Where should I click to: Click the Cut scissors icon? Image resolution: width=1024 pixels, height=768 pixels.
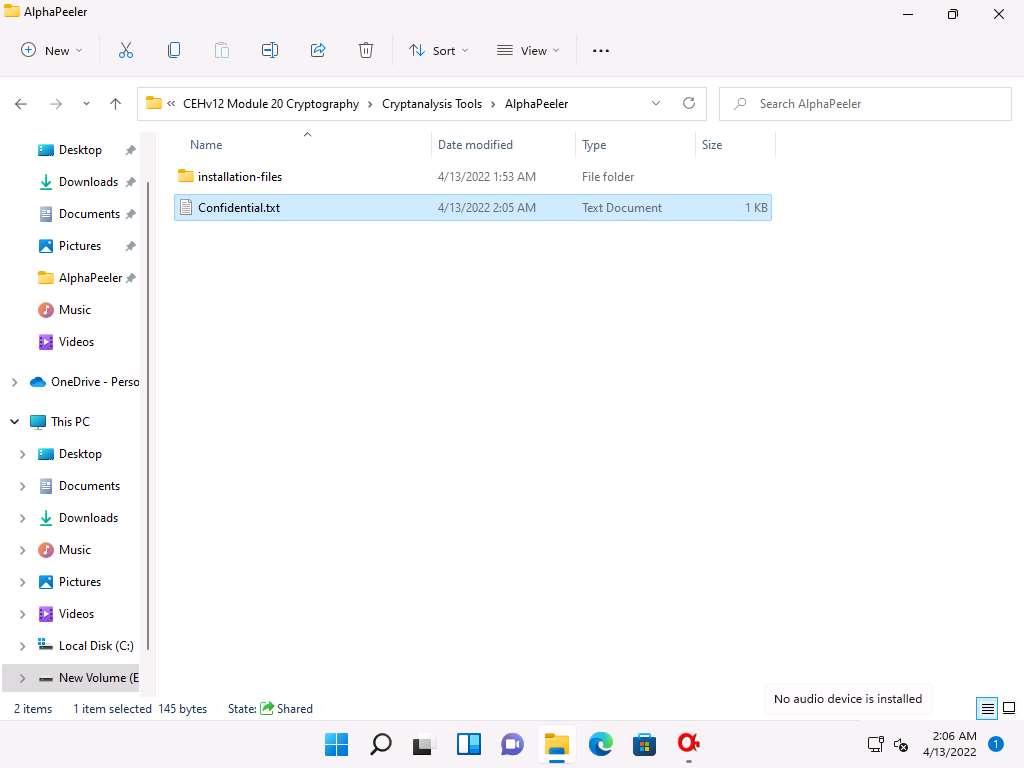(126, 50)
